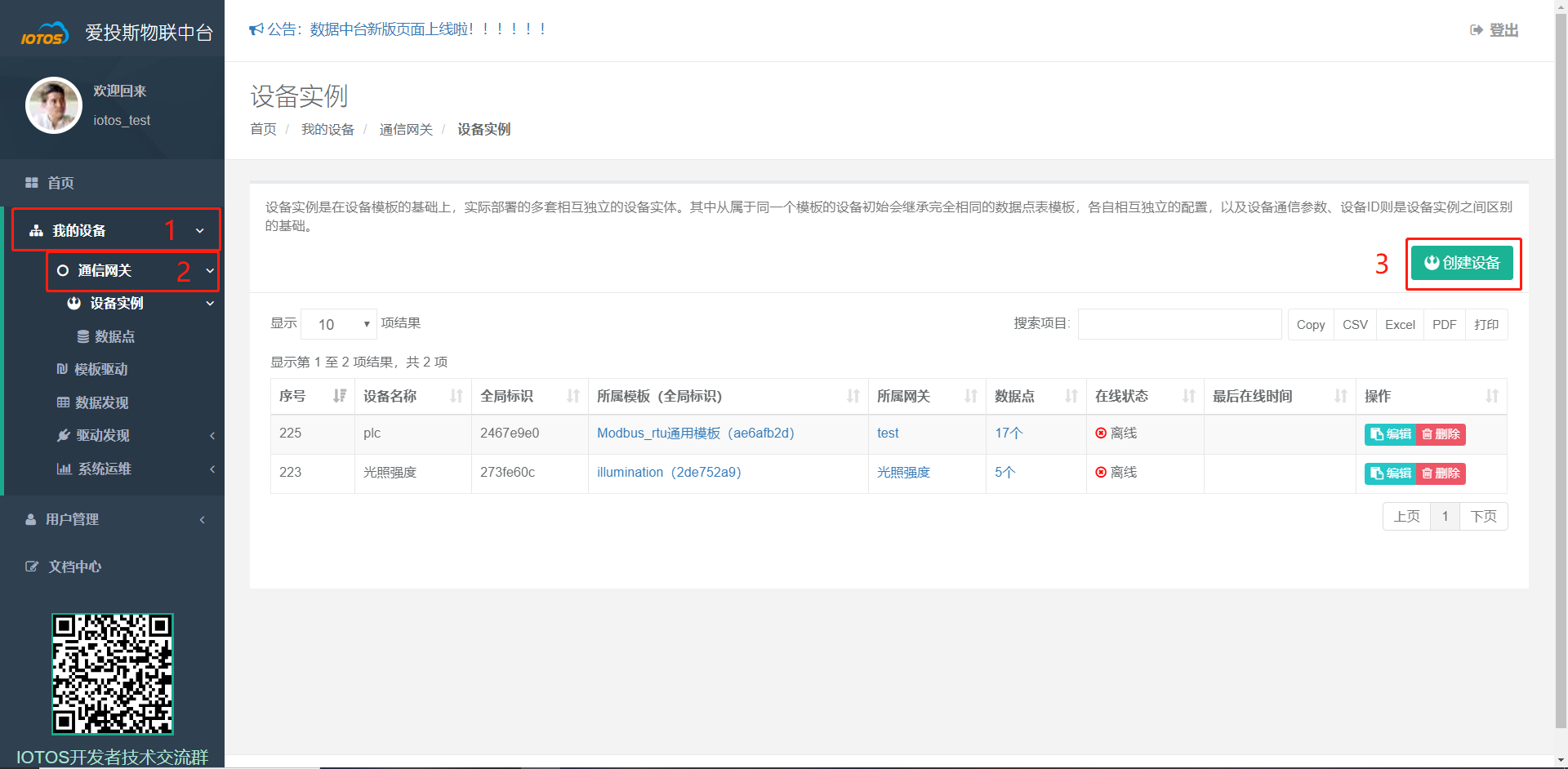This screenshot has width=1568, height=769.
Task: Open the page-size dropdown showing 10
Action: click(337, 323)
